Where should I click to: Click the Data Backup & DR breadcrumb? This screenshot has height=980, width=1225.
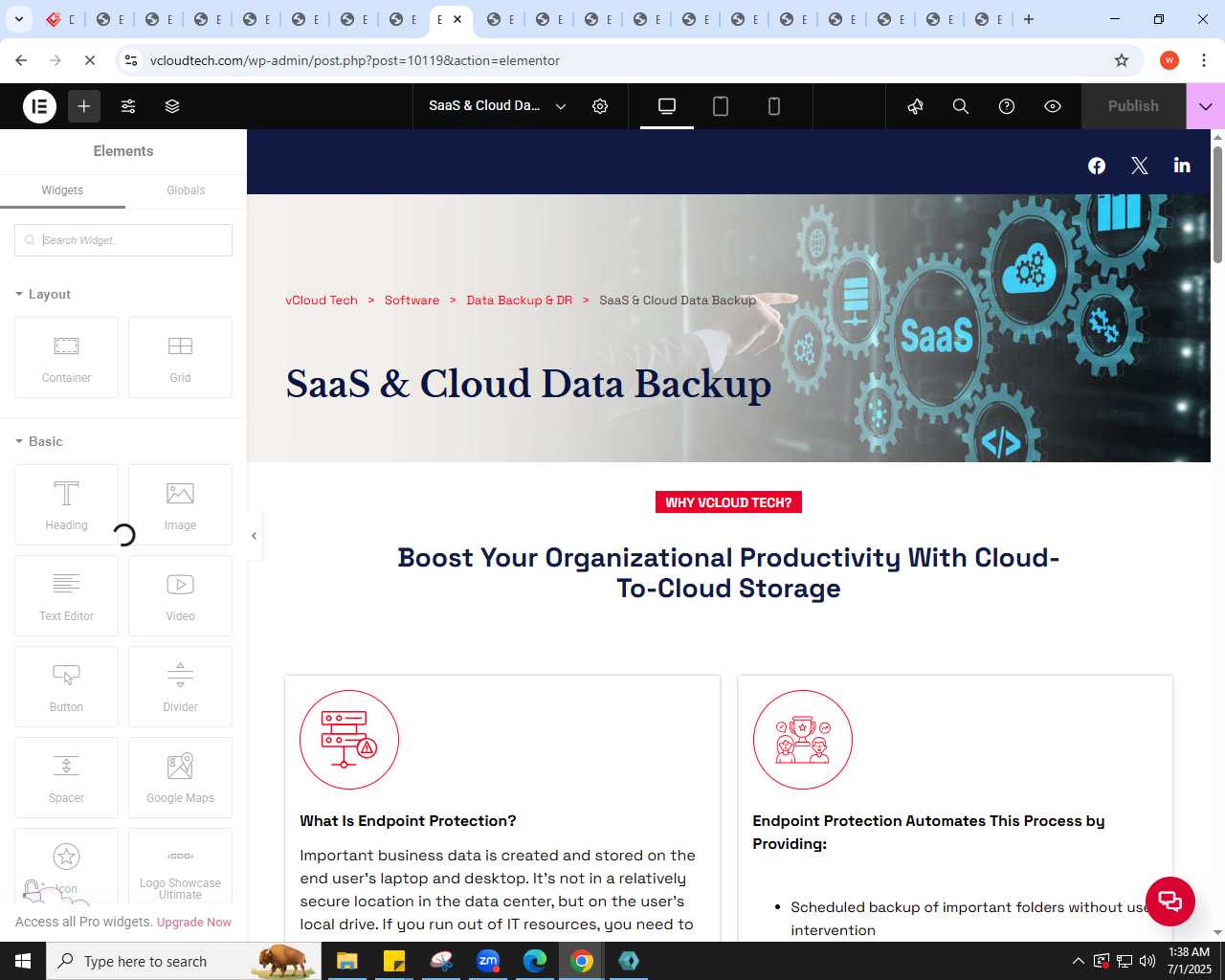[x=519, y=301]
